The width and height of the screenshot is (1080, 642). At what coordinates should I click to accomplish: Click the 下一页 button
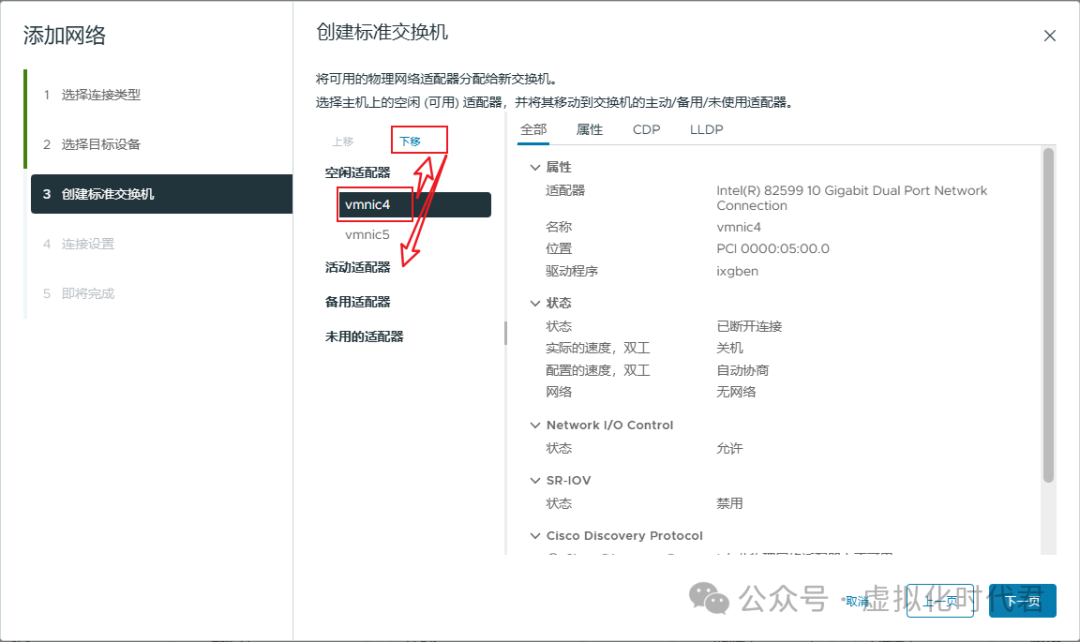[1022, 600]
